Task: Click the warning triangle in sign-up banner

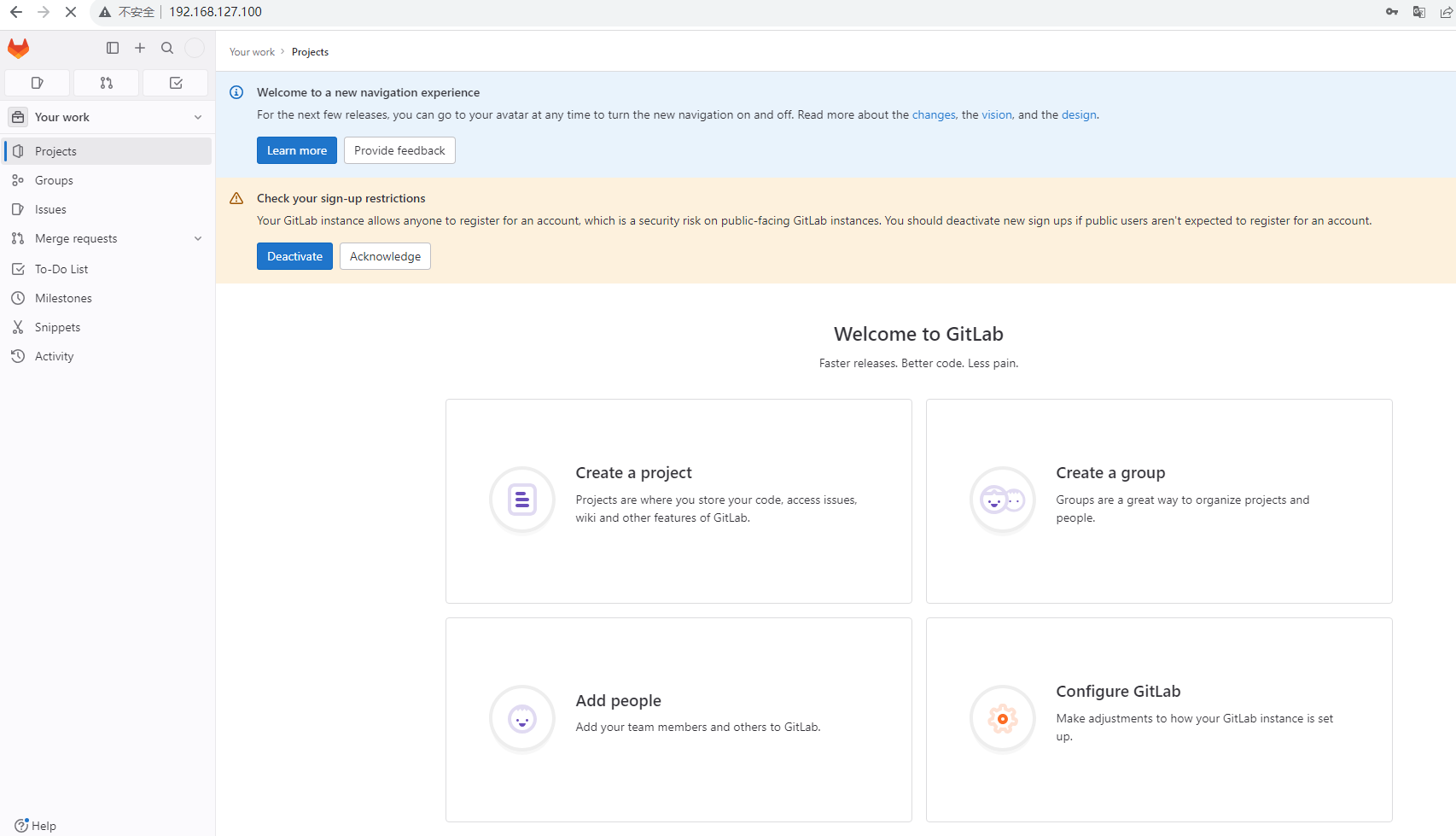Action: (x=236, y=198)
